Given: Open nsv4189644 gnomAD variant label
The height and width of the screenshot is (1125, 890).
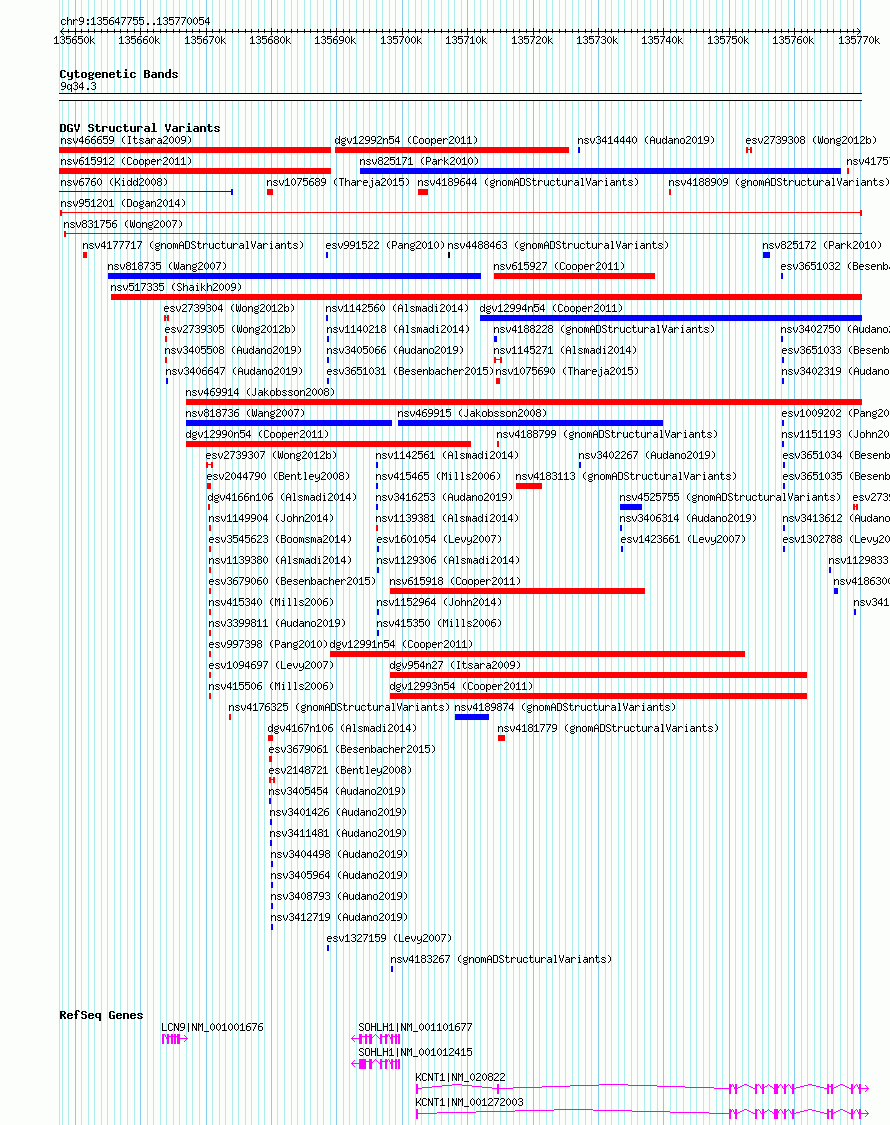Looking at the screenshot, I should click(x=528, y=182).
